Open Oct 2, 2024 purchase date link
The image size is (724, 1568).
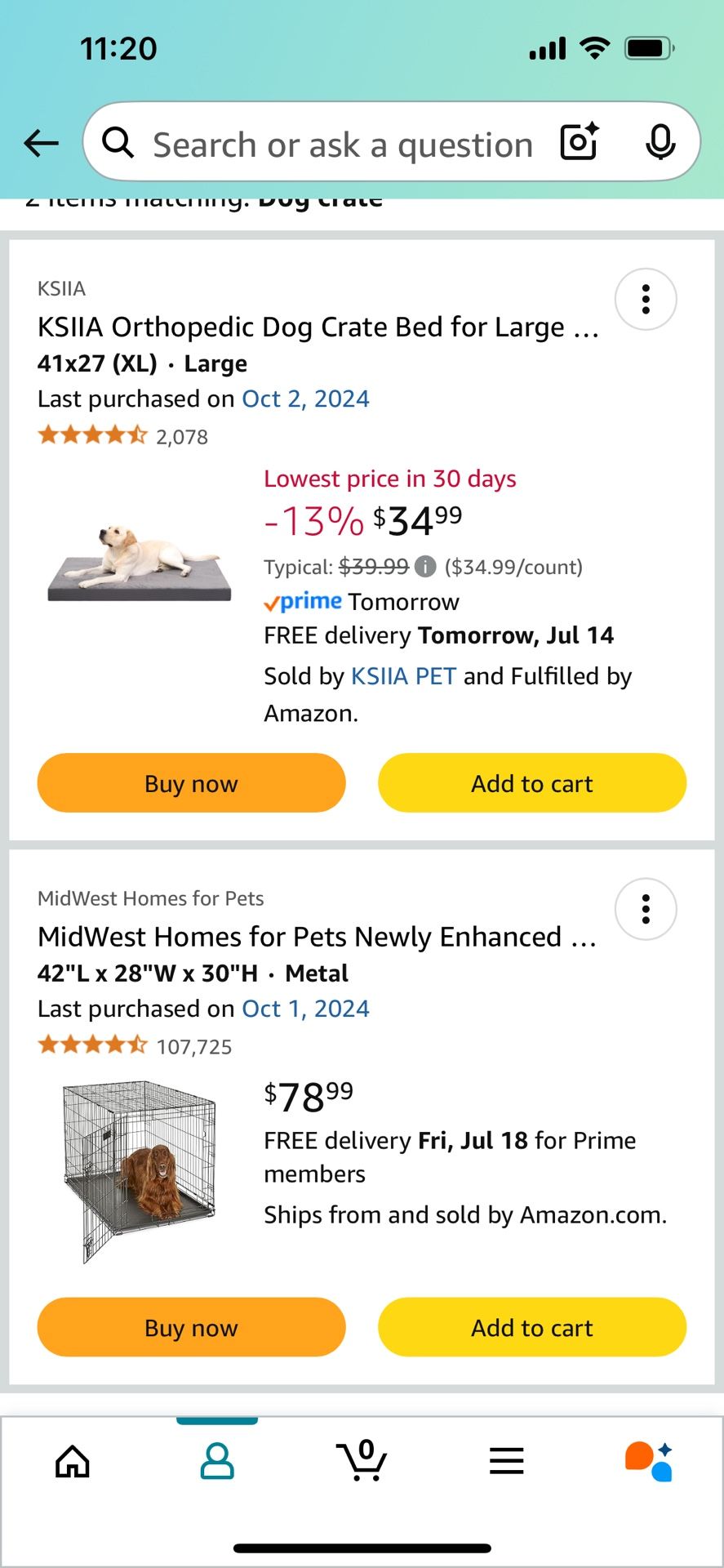pos(305,399)
